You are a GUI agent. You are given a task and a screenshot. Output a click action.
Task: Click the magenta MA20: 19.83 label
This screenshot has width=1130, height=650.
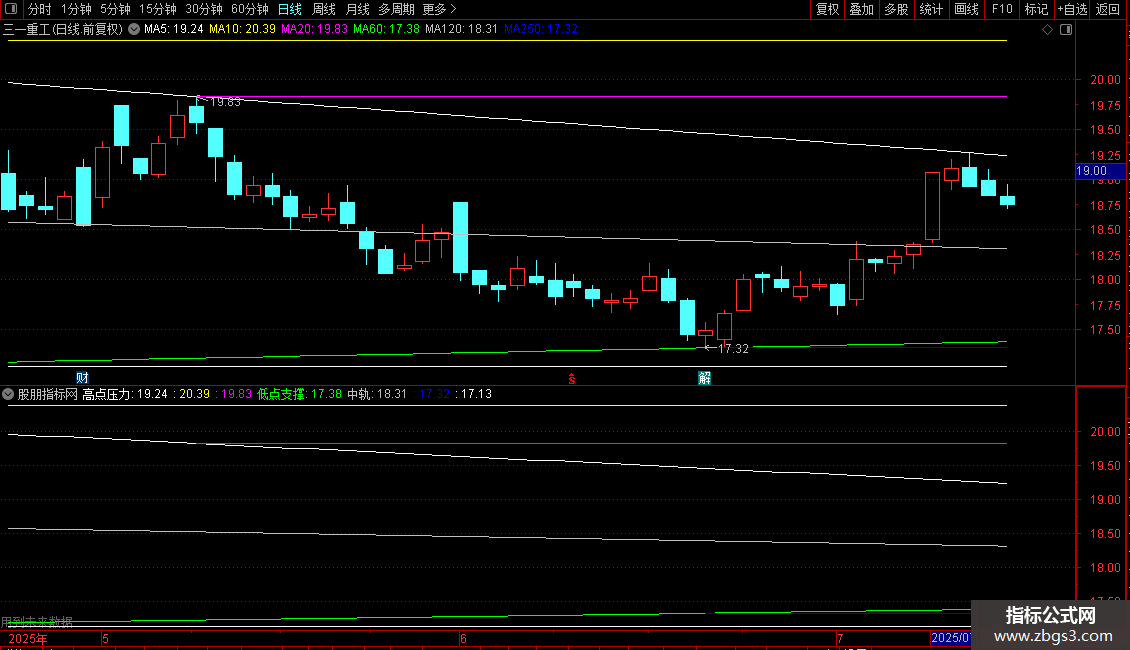[314, 30]
